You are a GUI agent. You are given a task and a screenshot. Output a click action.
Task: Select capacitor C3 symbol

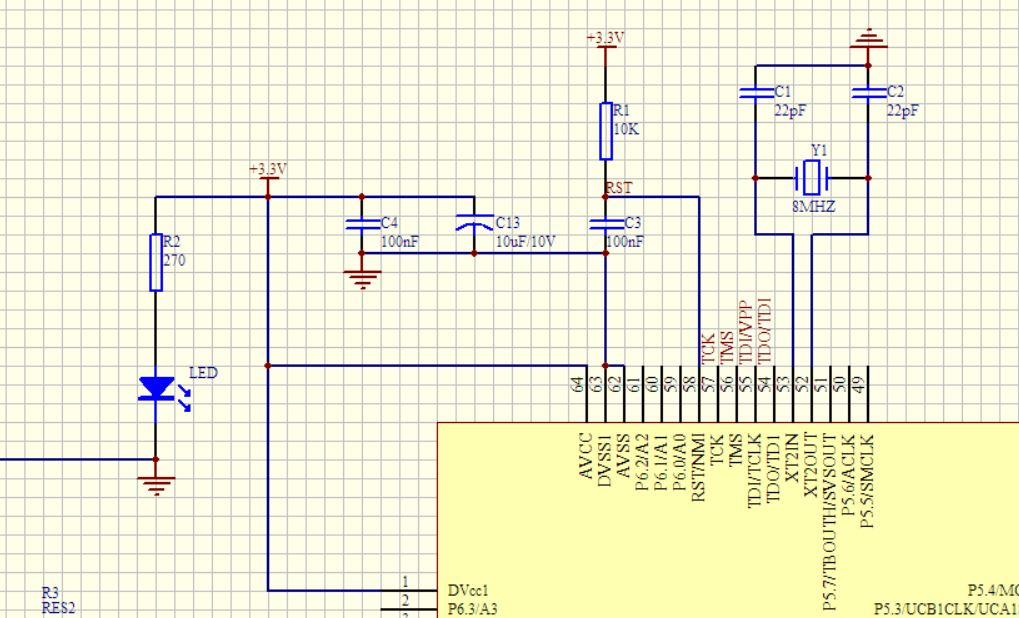point(605,224)
